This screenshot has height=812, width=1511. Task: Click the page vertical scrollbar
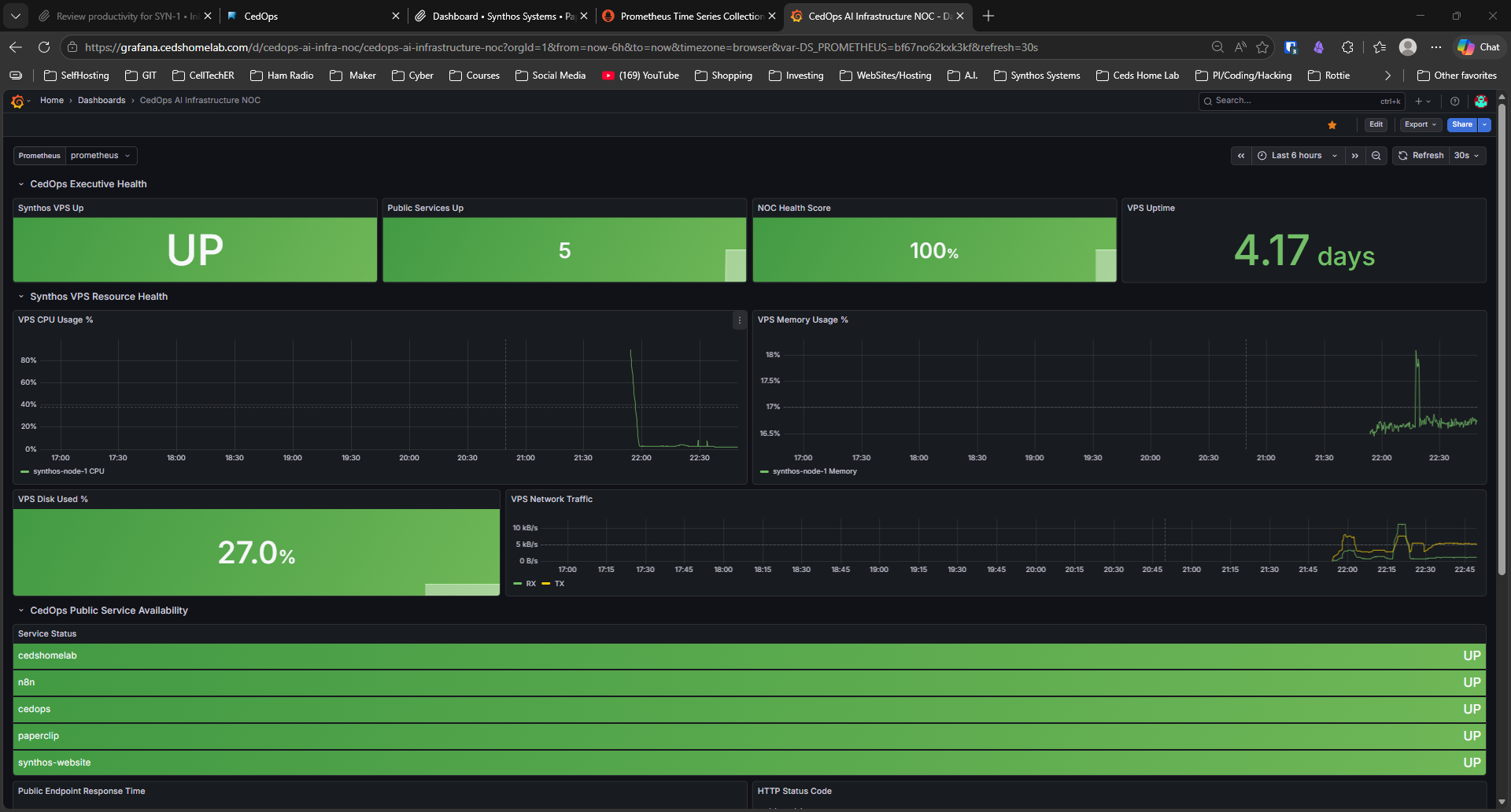coord(1502,338)
